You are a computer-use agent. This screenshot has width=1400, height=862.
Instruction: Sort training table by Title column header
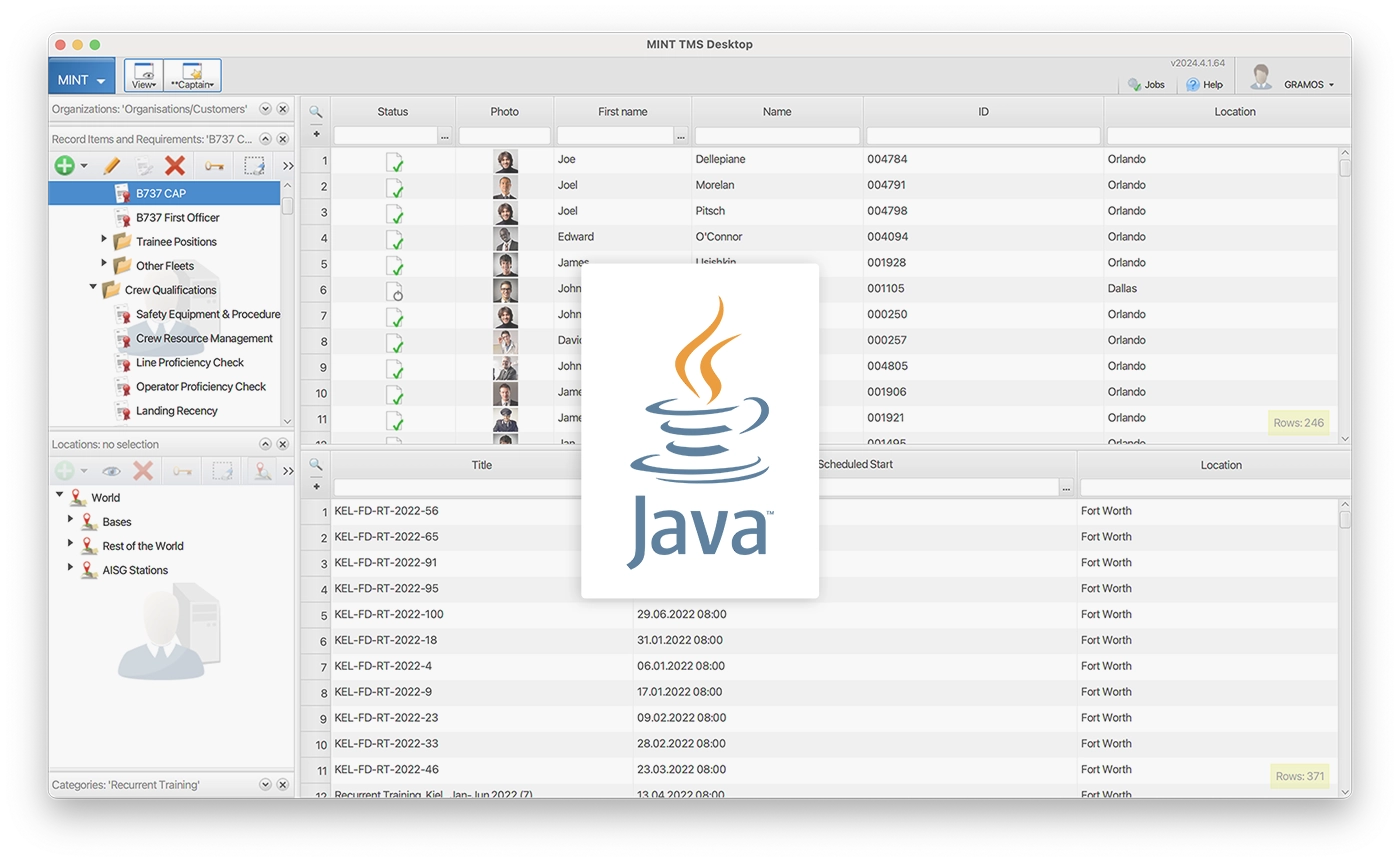click(482, 465)
